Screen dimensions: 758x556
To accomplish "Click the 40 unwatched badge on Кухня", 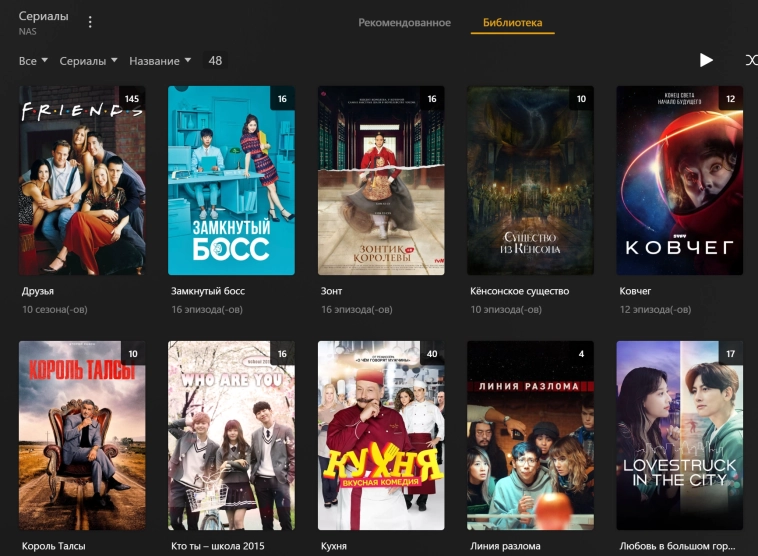I will click(x=432, y=353).
